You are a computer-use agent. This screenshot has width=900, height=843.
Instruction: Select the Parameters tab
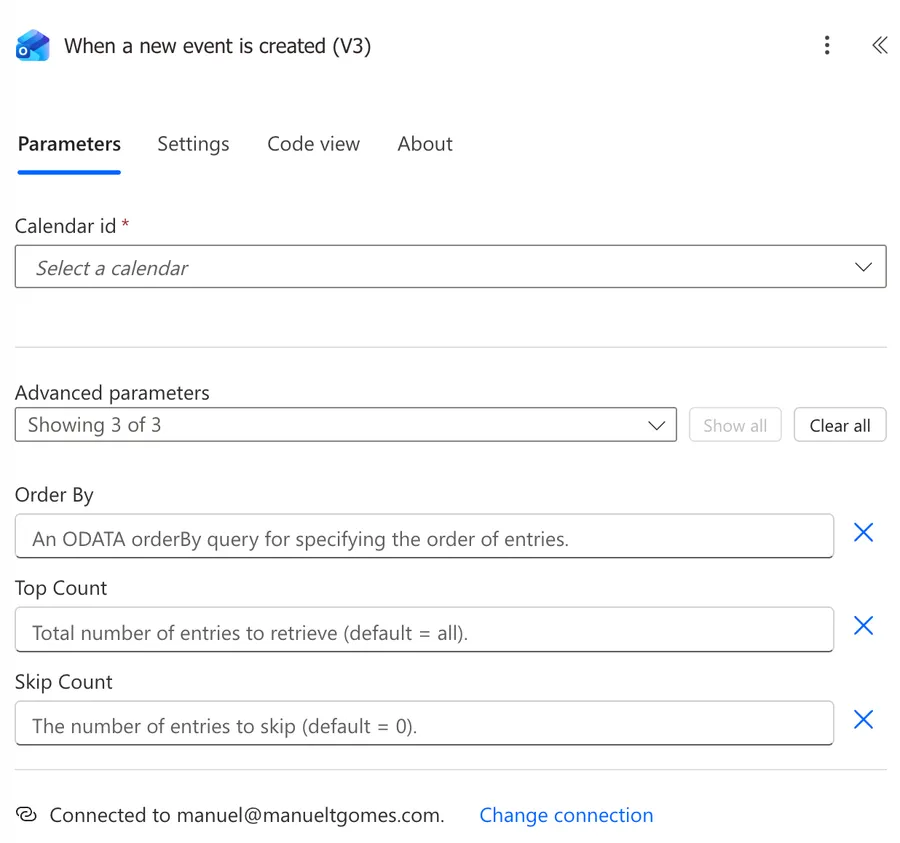pos(69,144)
